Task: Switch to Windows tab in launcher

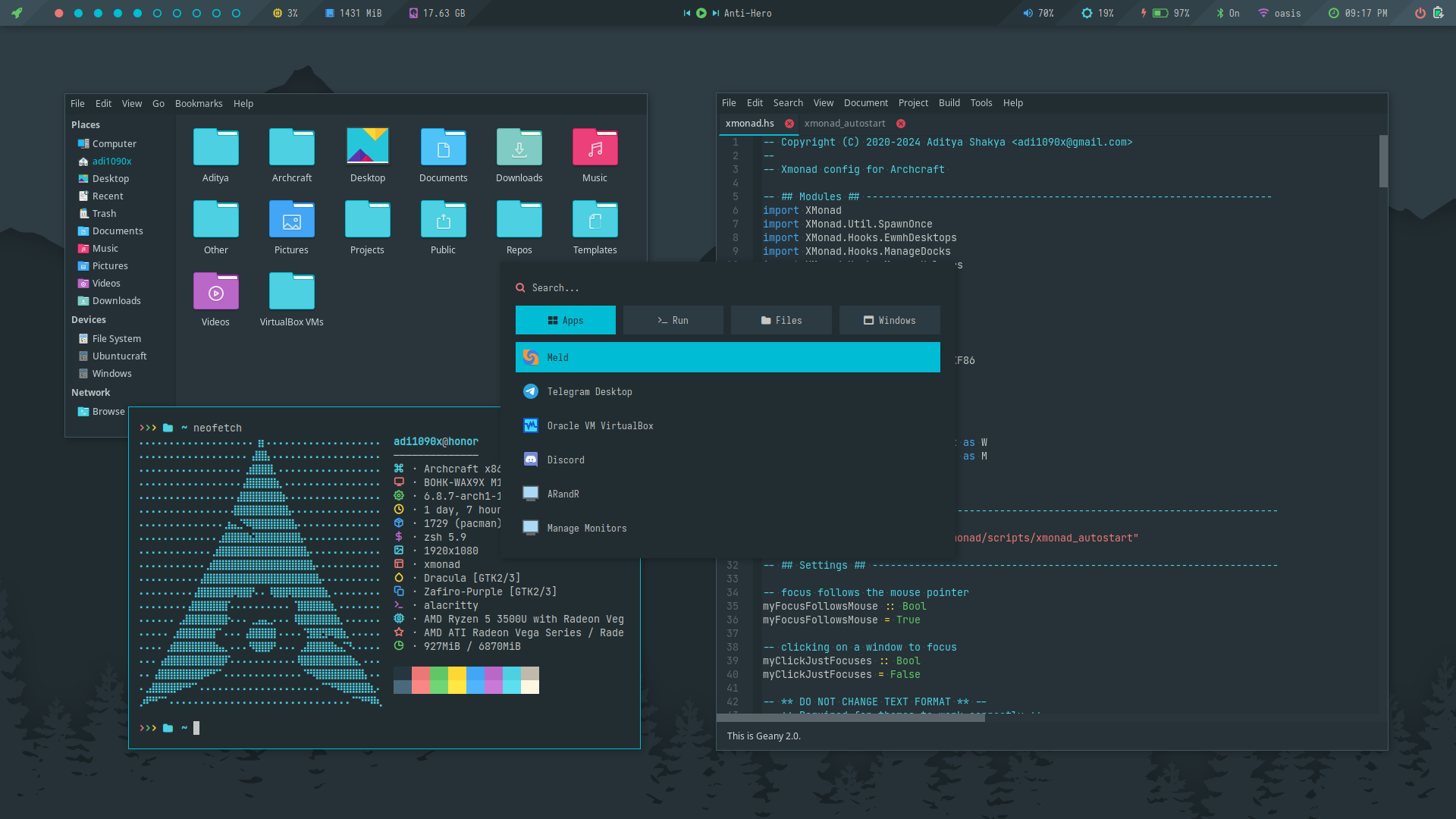Action: tap(889, 321)
